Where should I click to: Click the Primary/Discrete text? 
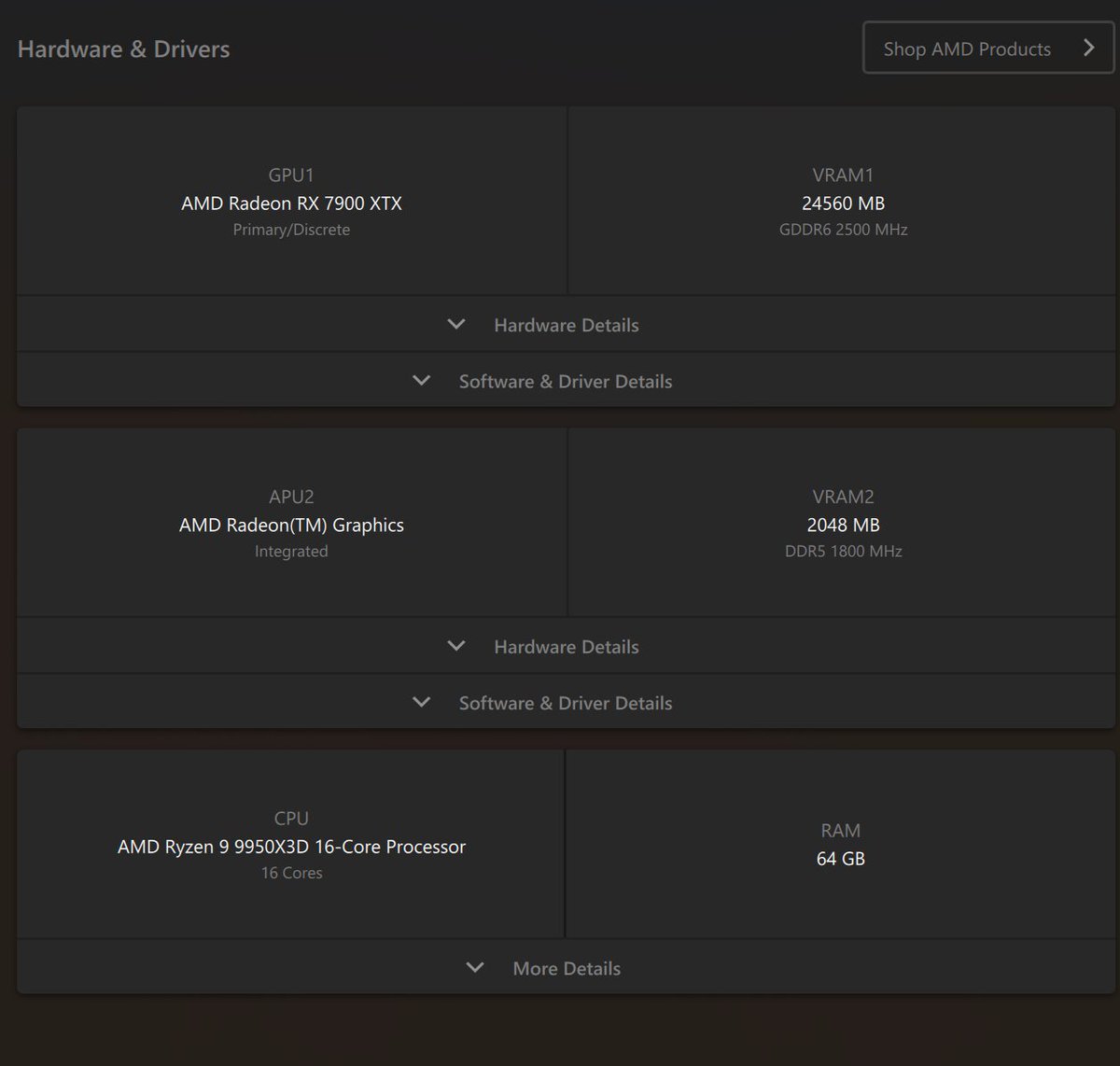tap(291, 230)
